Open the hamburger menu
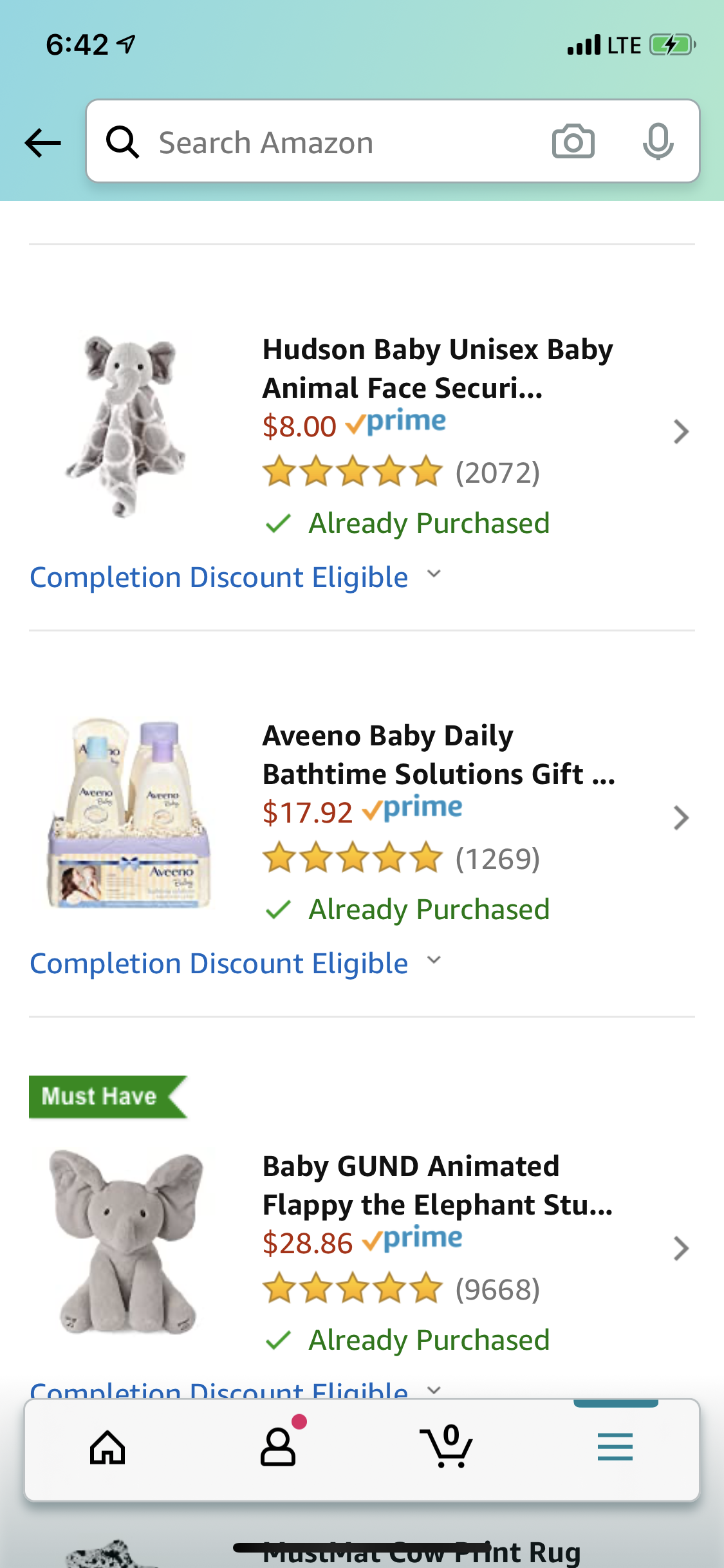Viewport: 724px width, 1568px height. pos(615,1448)
